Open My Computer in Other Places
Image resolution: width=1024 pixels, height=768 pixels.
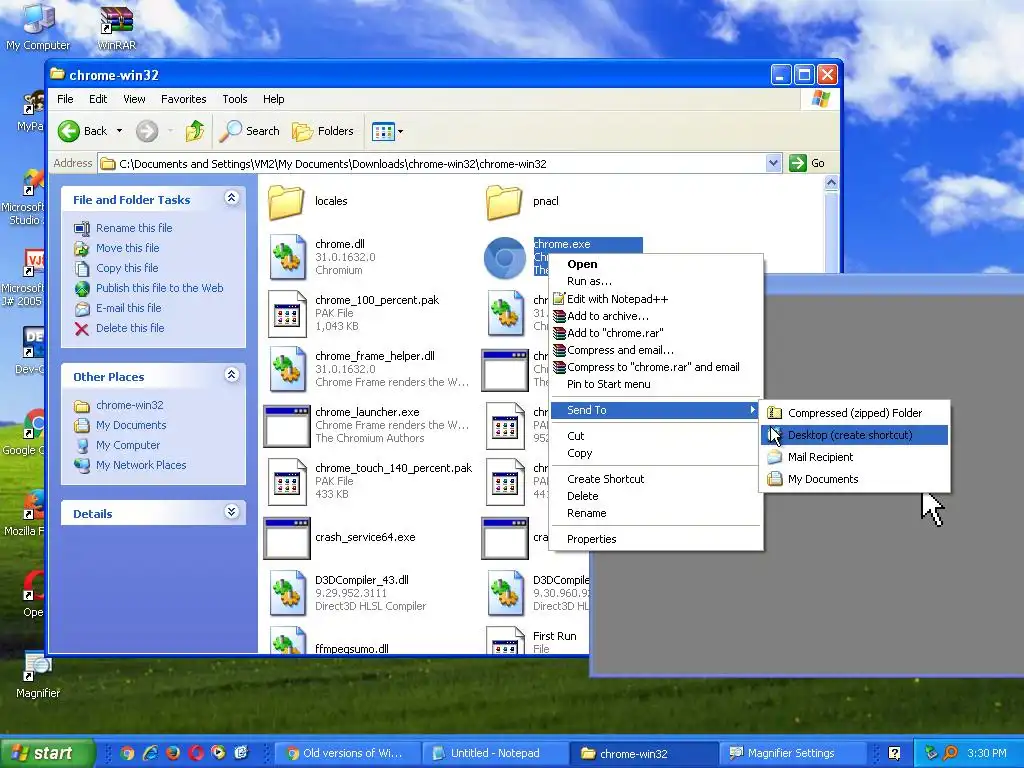click(x=127, y=445)
